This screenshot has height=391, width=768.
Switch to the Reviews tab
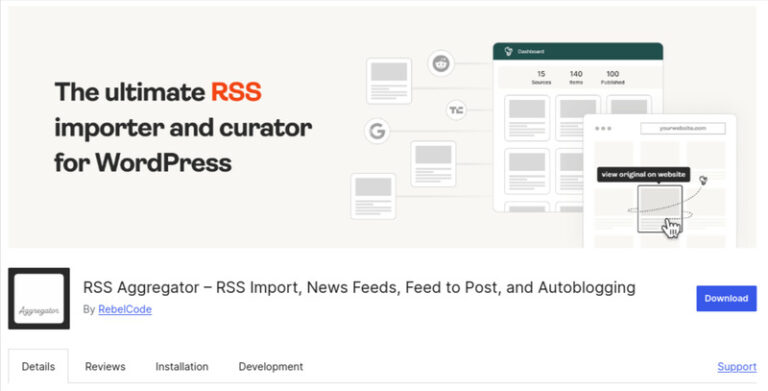(105, 367)
